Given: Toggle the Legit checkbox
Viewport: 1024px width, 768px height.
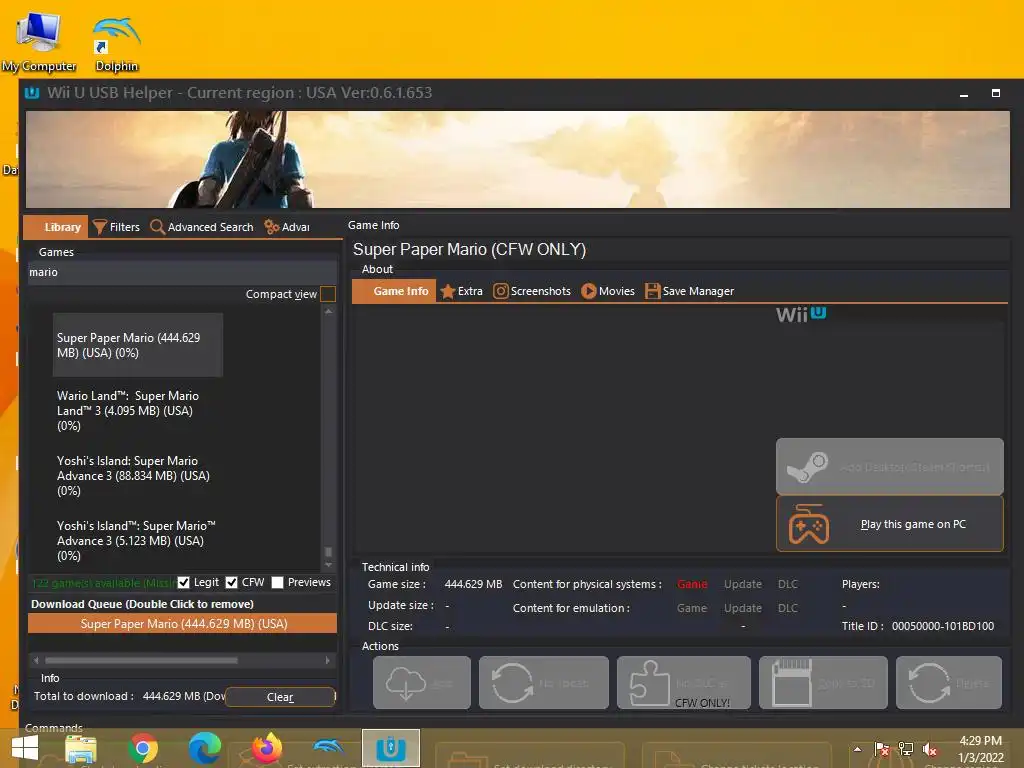Looking at the screenshot, I should pos(184,583).
